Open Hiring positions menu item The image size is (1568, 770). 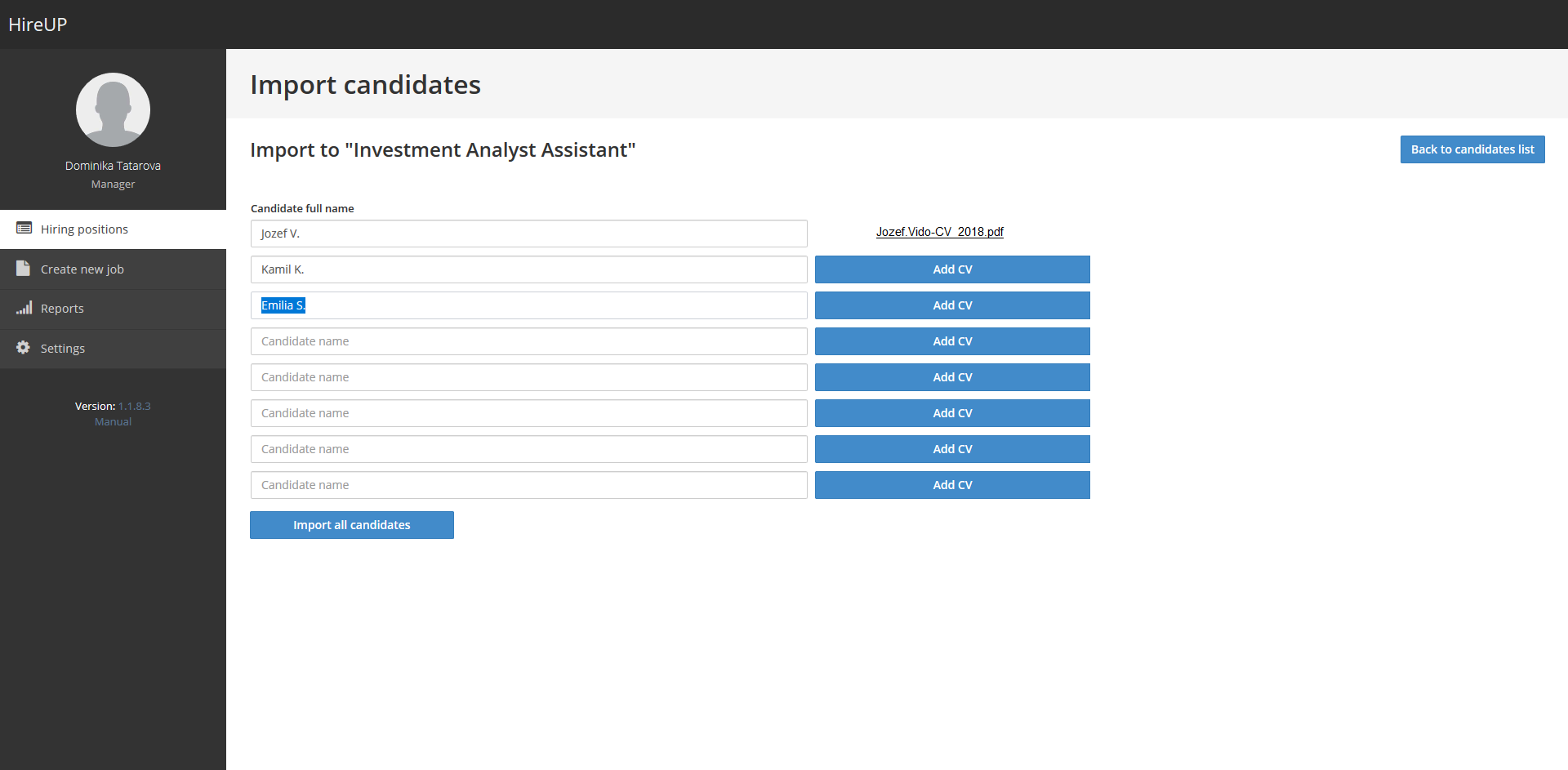tap(84, 229)
